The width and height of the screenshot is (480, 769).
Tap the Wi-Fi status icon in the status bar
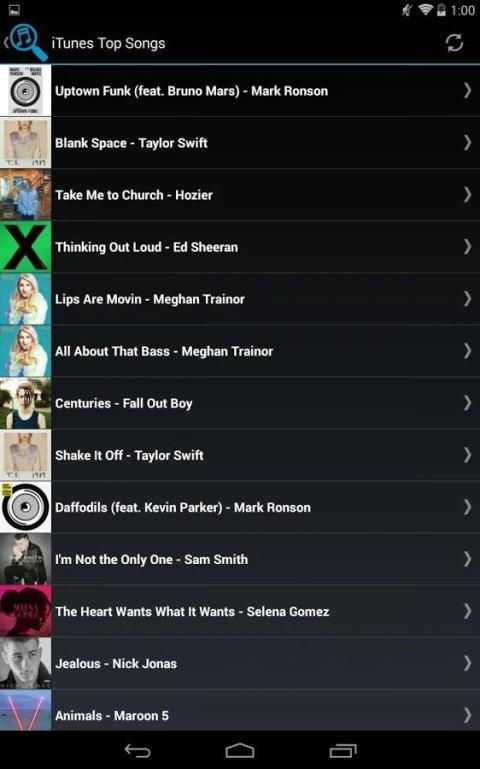coord(426,10)
